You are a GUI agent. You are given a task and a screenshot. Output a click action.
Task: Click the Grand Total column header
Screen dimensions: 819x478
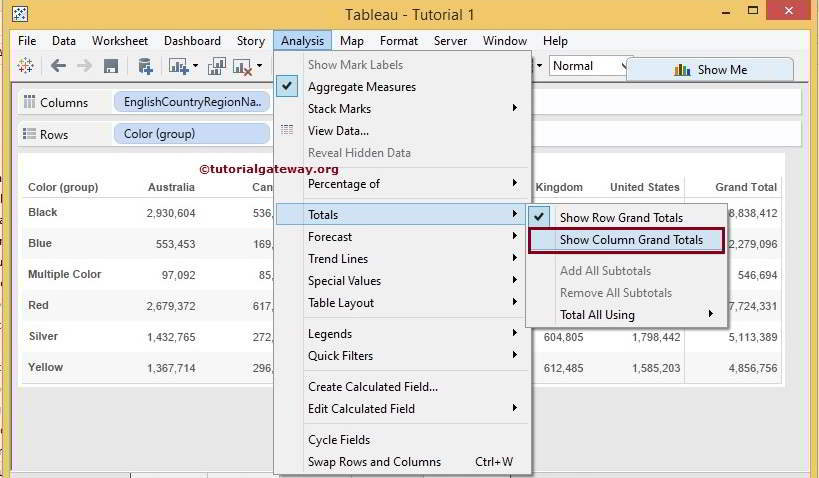746,187
